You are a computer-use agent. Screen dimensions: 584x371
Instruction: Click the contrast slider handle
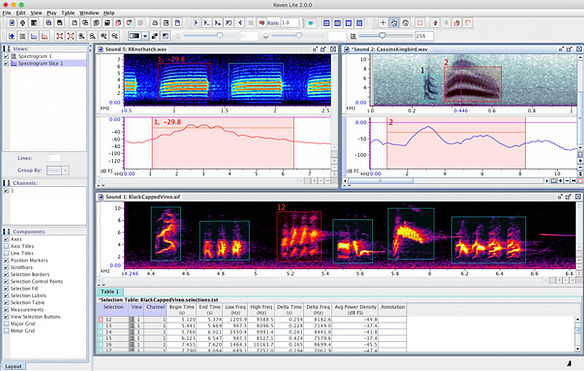[x=299, y=36]
